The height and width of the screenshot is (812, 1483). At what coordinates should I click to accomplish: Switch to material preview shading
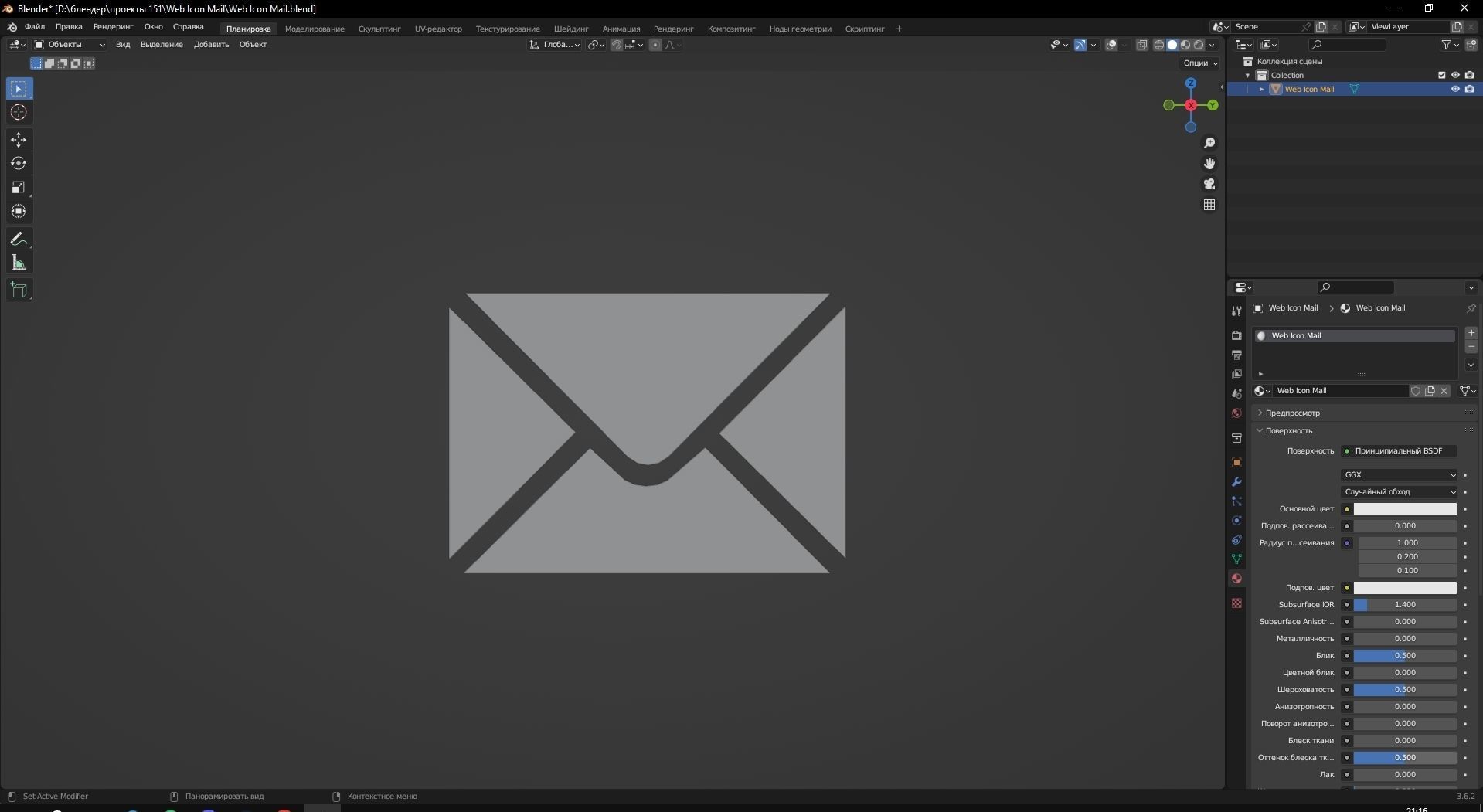pyautogui.click(x=1185, y=45)
